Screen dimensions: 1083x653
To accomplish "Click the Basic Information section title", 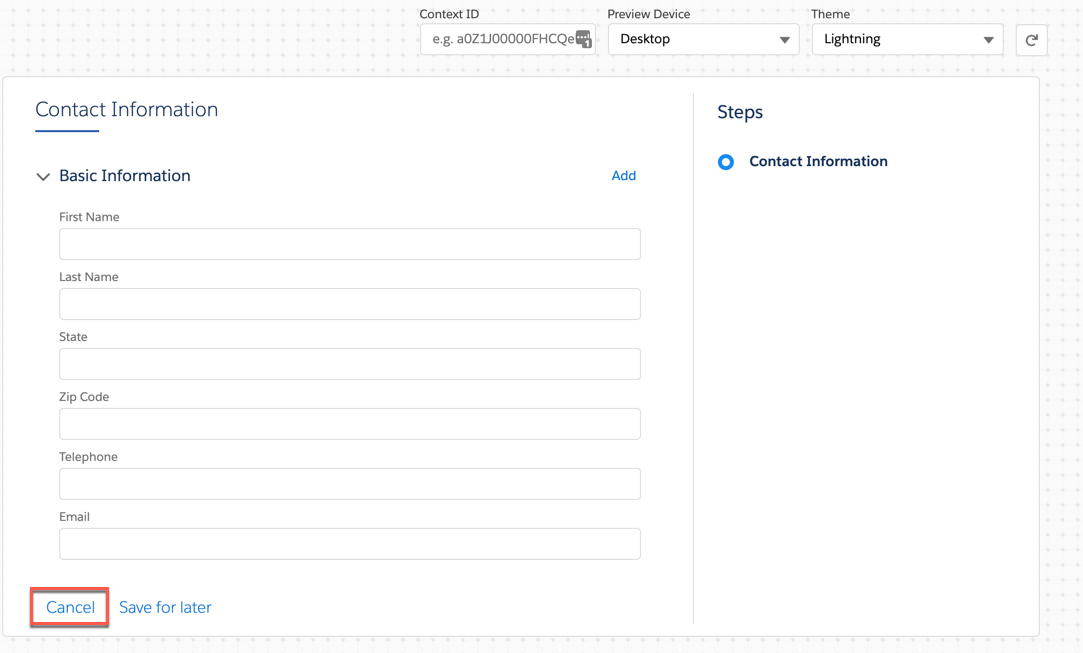I will click(125, 176).
